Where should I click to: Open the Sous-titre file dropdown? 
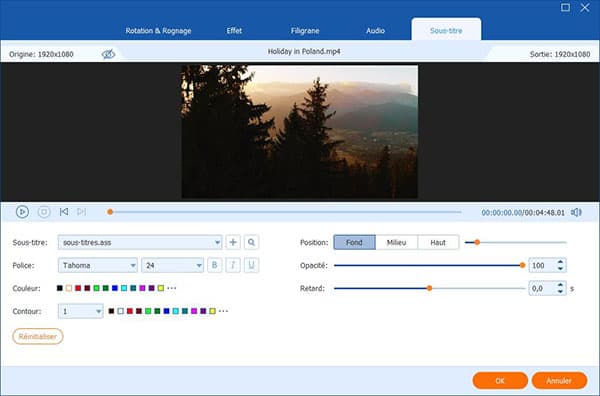point(140,242)
